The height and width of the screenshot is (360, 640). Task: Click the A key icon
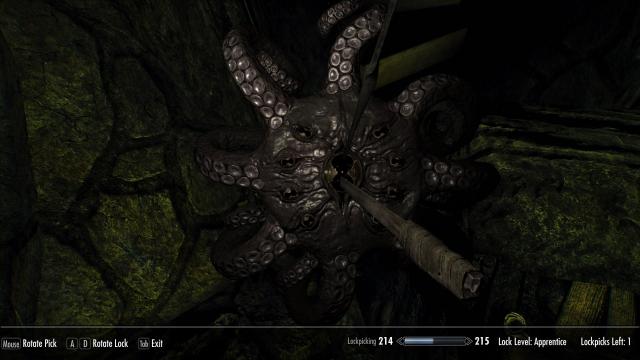[x=72, y=344]
